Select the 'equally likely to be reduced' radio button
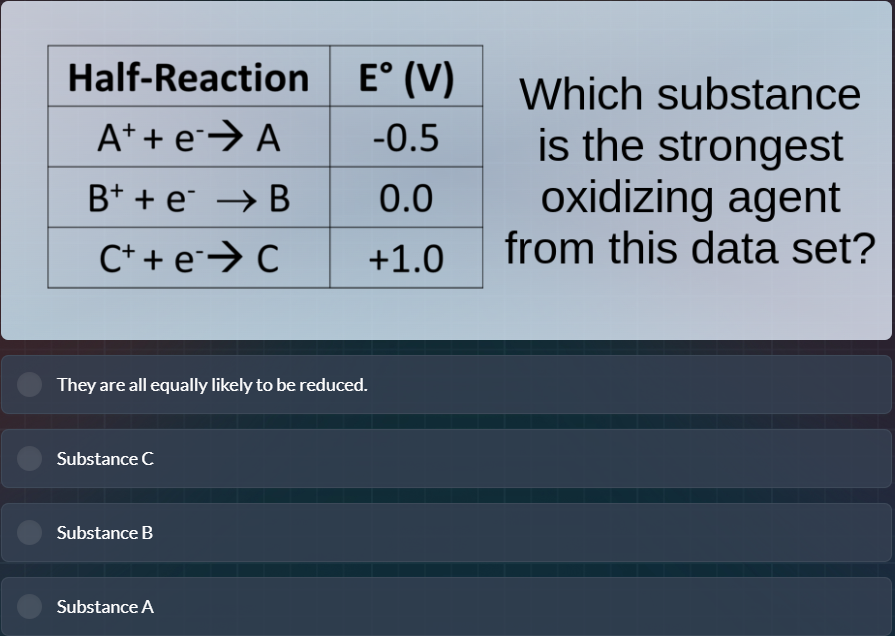The width and height of the screenshot is (895, 636). click(30, 384)
